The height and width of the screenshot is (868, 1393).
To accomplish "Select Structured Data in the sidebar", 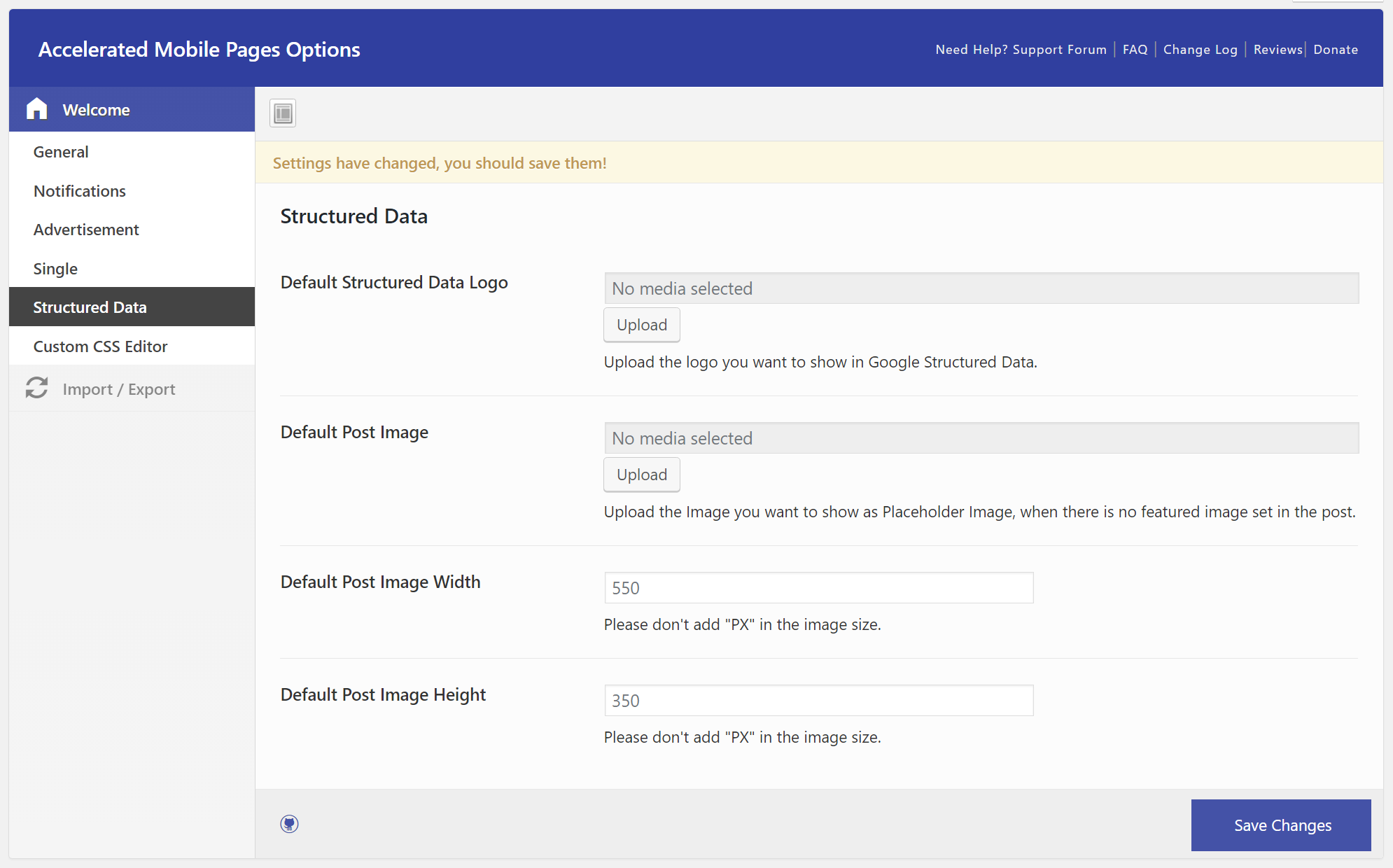I will pos(132,307).
